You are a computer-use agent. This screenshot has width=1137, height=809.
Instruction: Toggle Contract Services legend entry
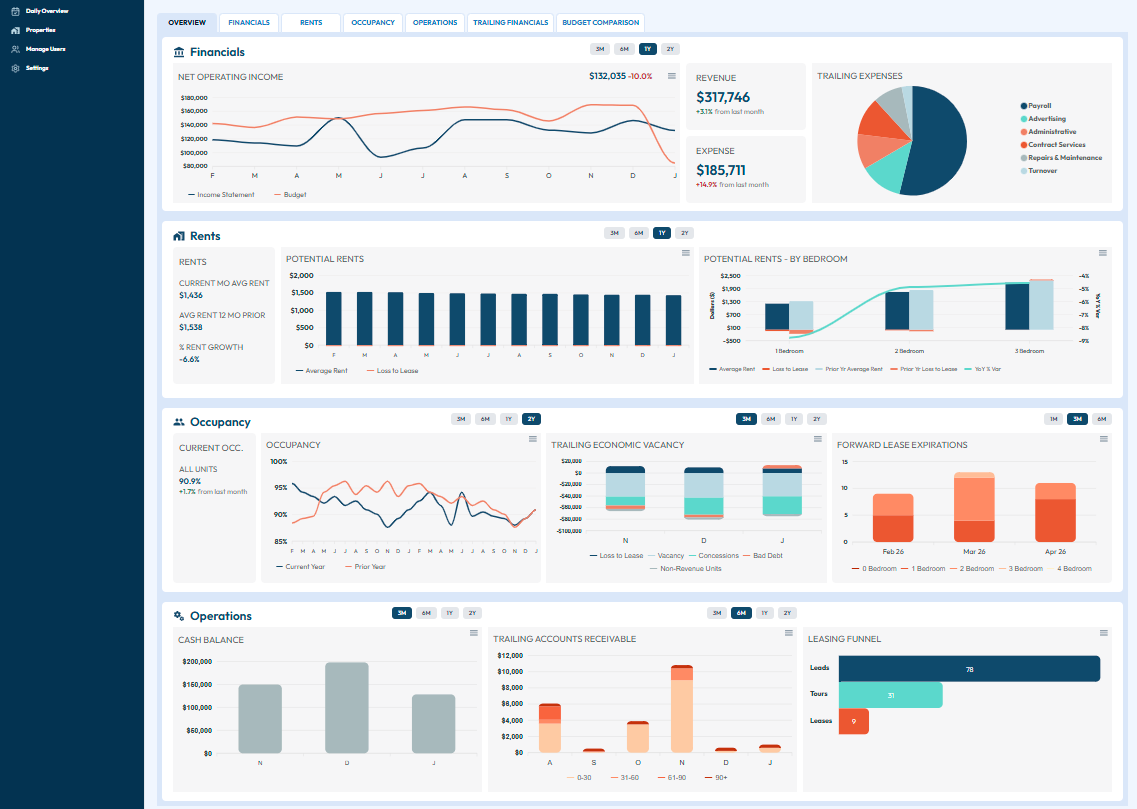click(1053, 145)
